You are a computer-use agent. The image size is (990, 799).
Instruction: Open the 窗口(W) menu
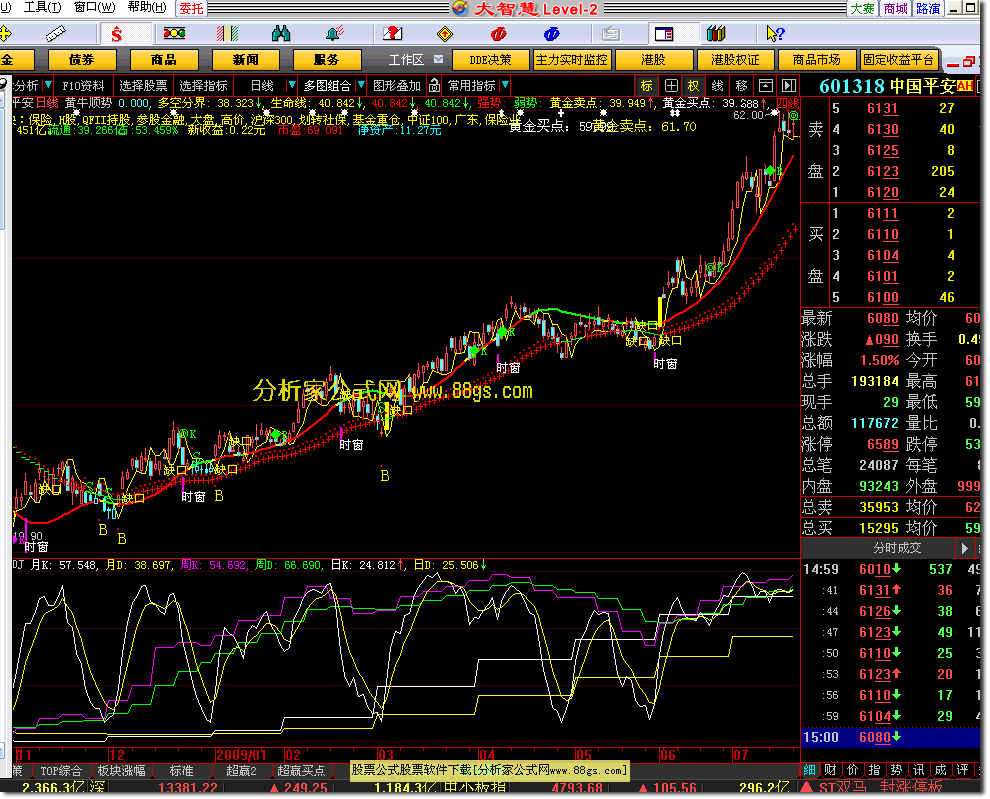tap(95, 8)
